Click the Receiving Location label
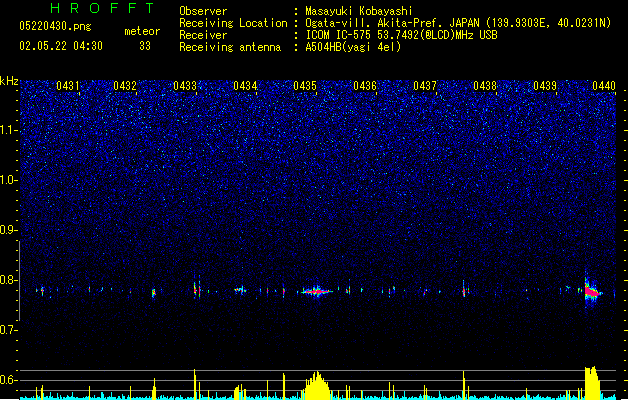Screen dimensions: 629x400 pos(233,23)
